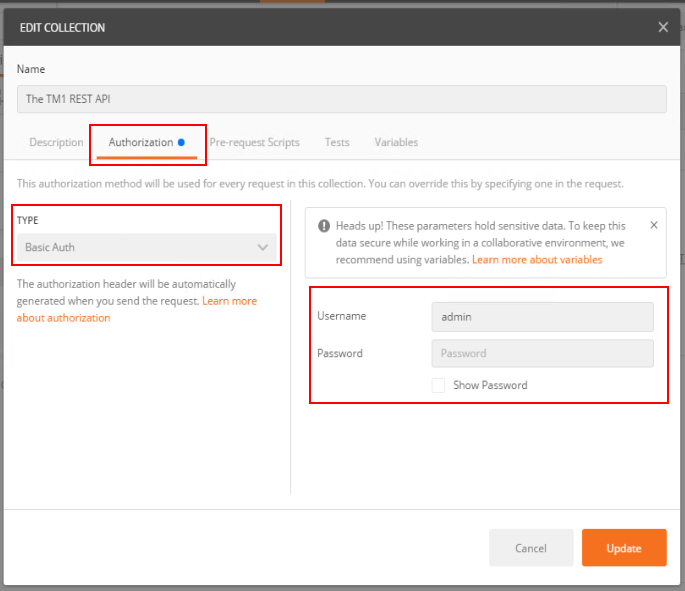This screenshot has width=685, height=591.
Task: Click the Show Password label text
Action: pos(489,385)
